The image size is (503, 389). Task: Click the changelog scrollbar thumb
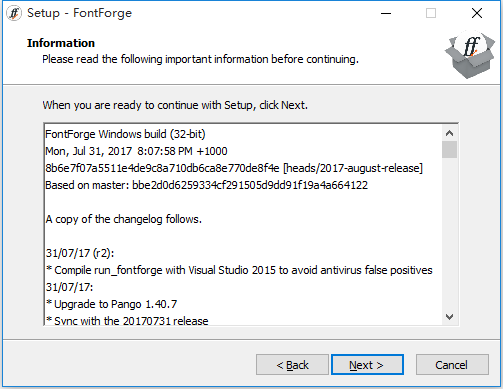pos(449,149)
